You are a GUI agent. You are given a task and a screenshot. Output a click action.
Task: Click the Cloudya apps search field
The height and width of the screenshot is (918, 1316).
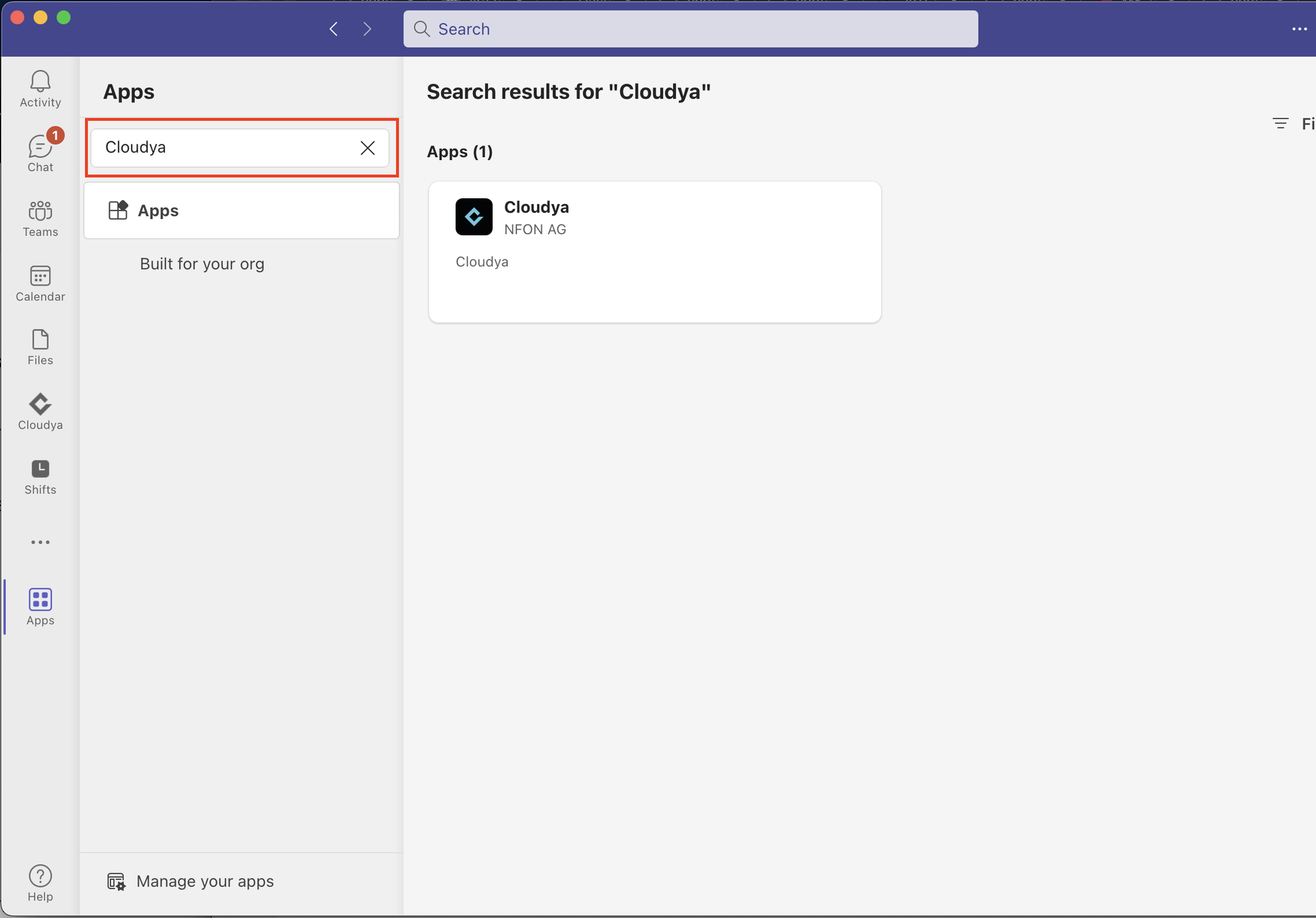pos(224,148)
